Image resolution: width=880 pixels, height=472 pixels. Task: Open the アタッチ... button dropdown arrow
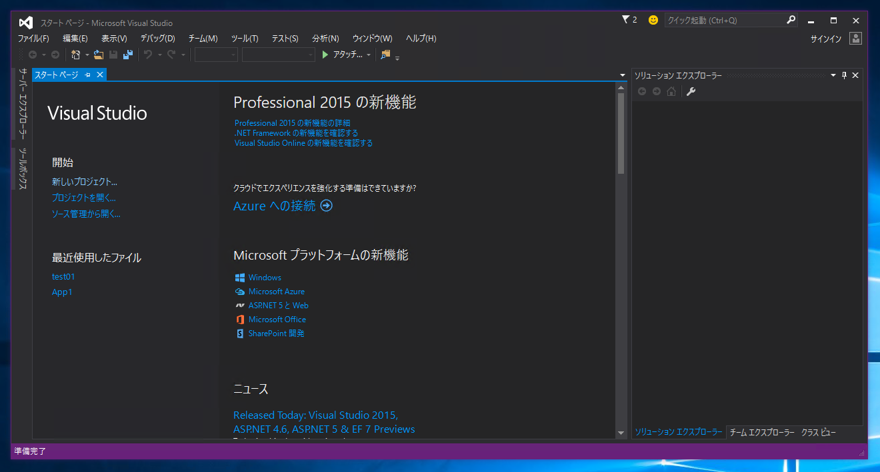point(368,55)
